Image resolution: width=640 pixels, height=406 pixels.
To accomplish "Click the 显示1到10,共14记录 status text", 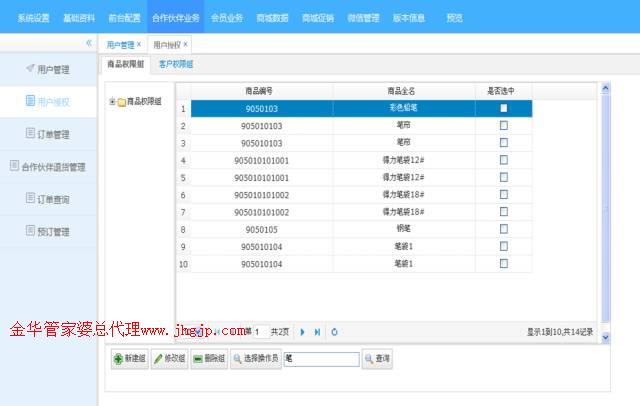I will coord(560,332).
